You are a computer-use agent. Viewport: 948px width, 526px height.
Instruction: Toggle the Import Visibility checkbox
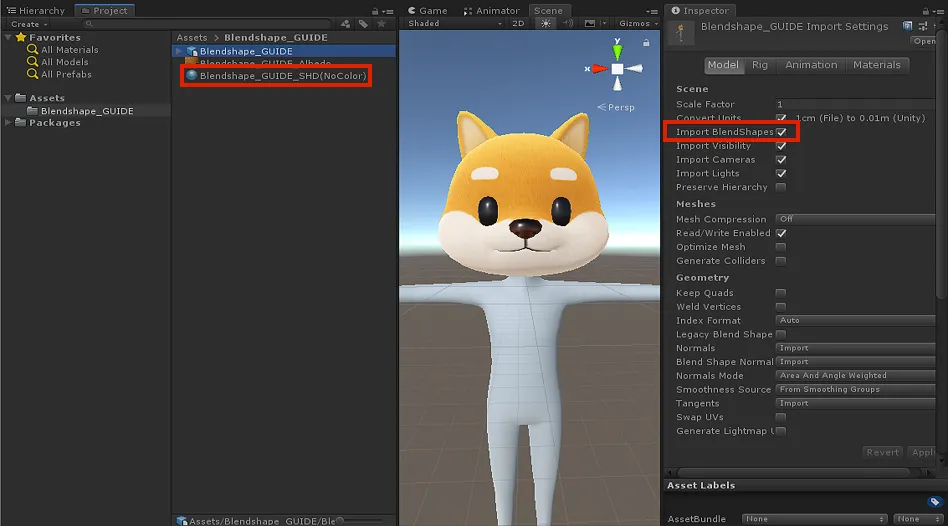click(781, 146)
